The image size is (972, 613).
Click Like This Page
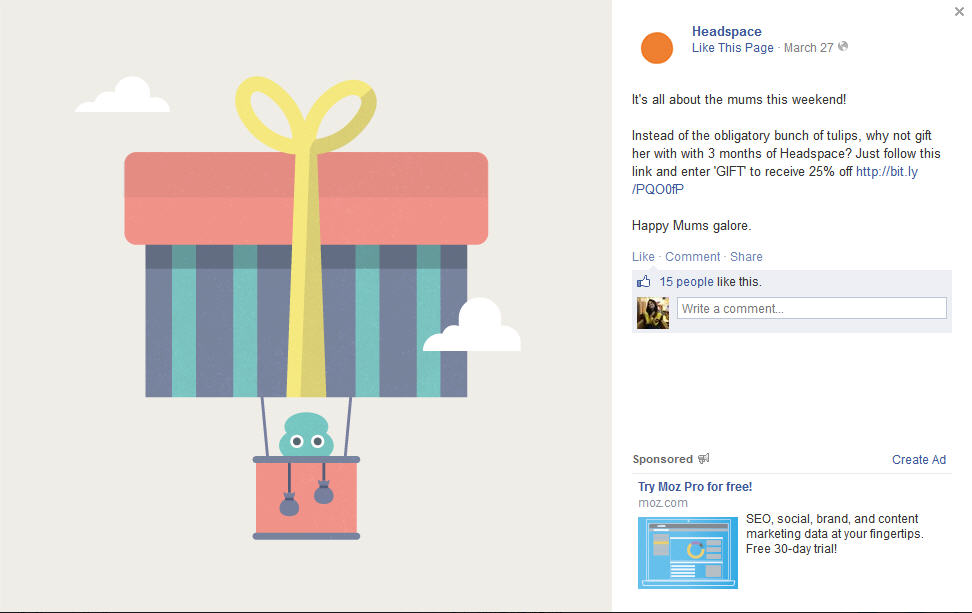click(x=733, y=48)
